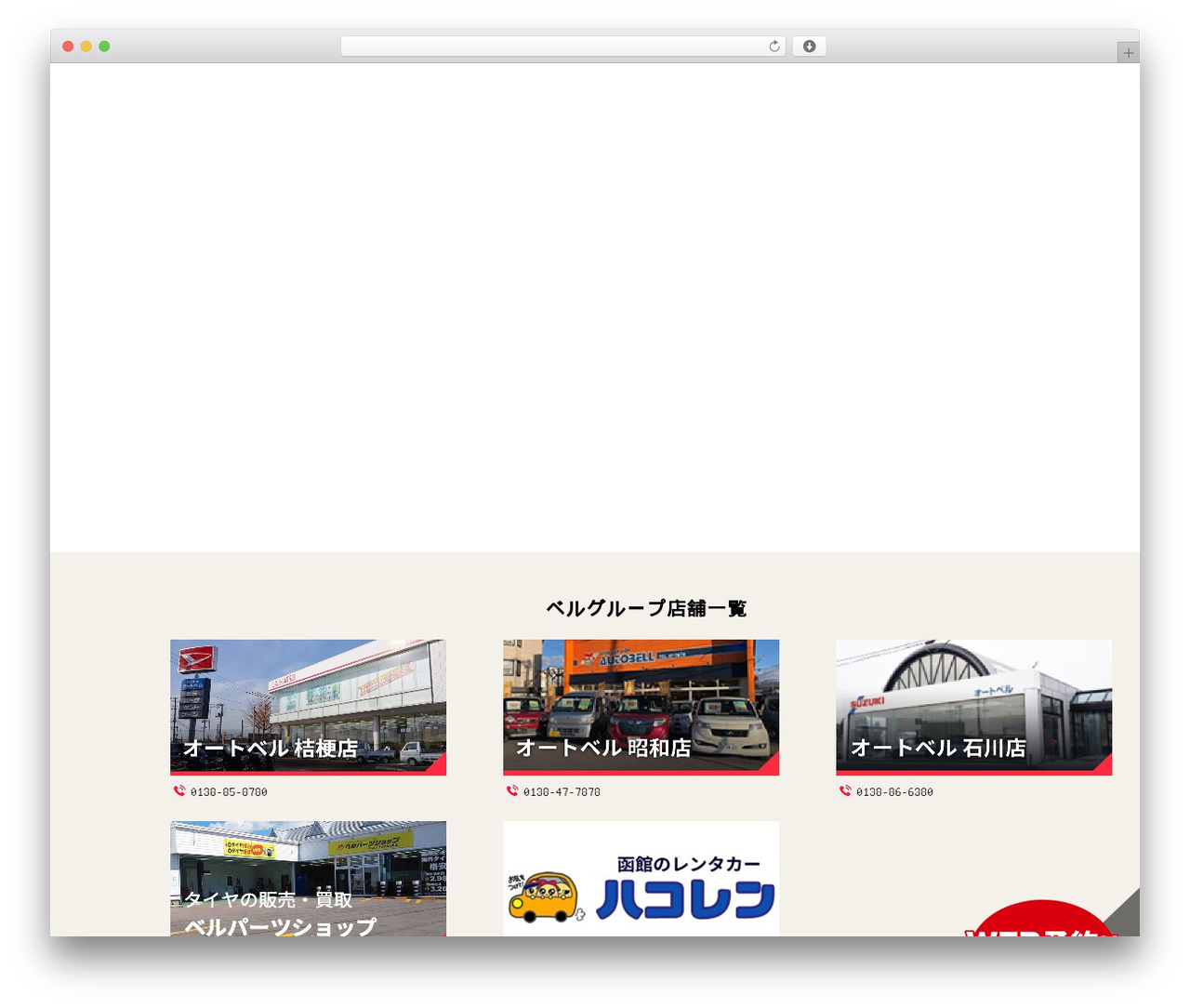Maximize the window with the green button
The image size is (1190, 1008).
click(104, 46)
